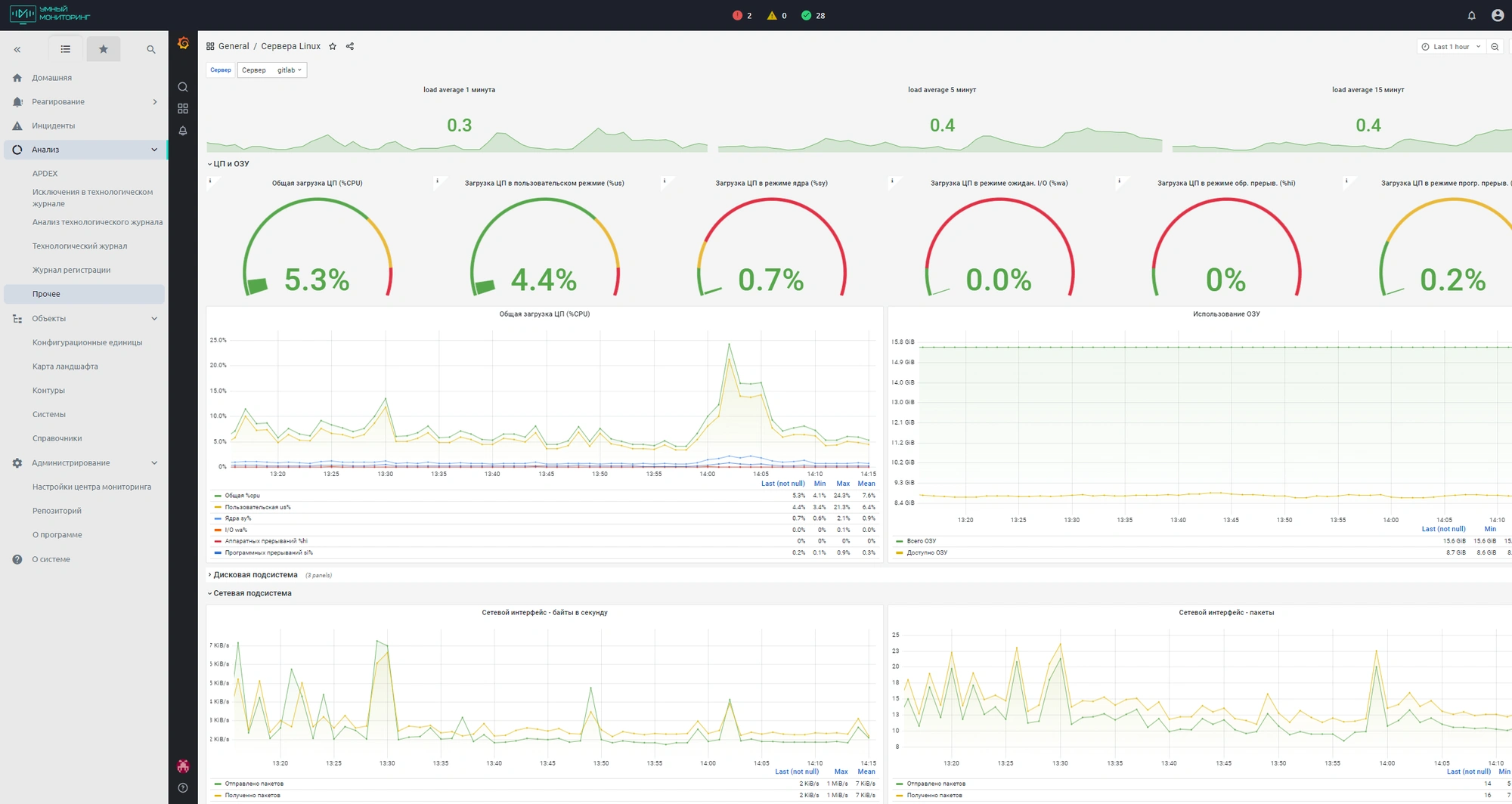The image size is (1512, 804).
Task: Open the Grafana logo menu
Action: 183,44
